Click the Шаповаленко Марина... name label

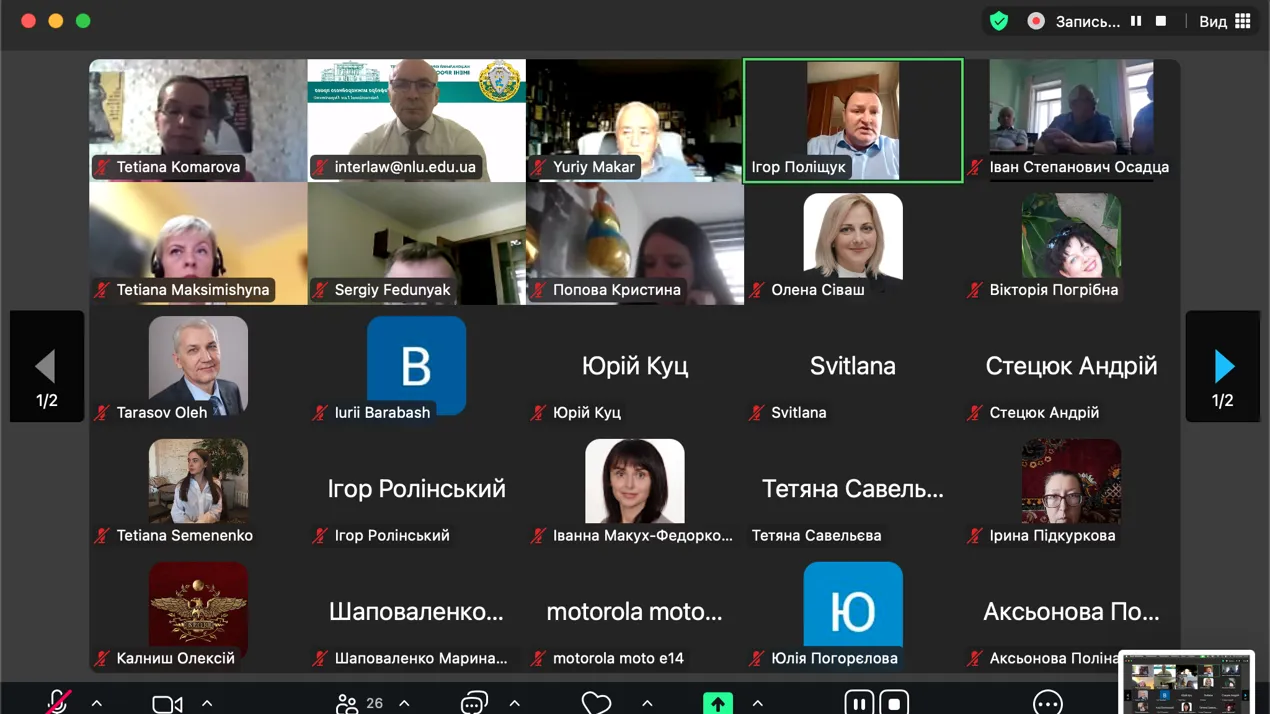(x=421, y=658)
